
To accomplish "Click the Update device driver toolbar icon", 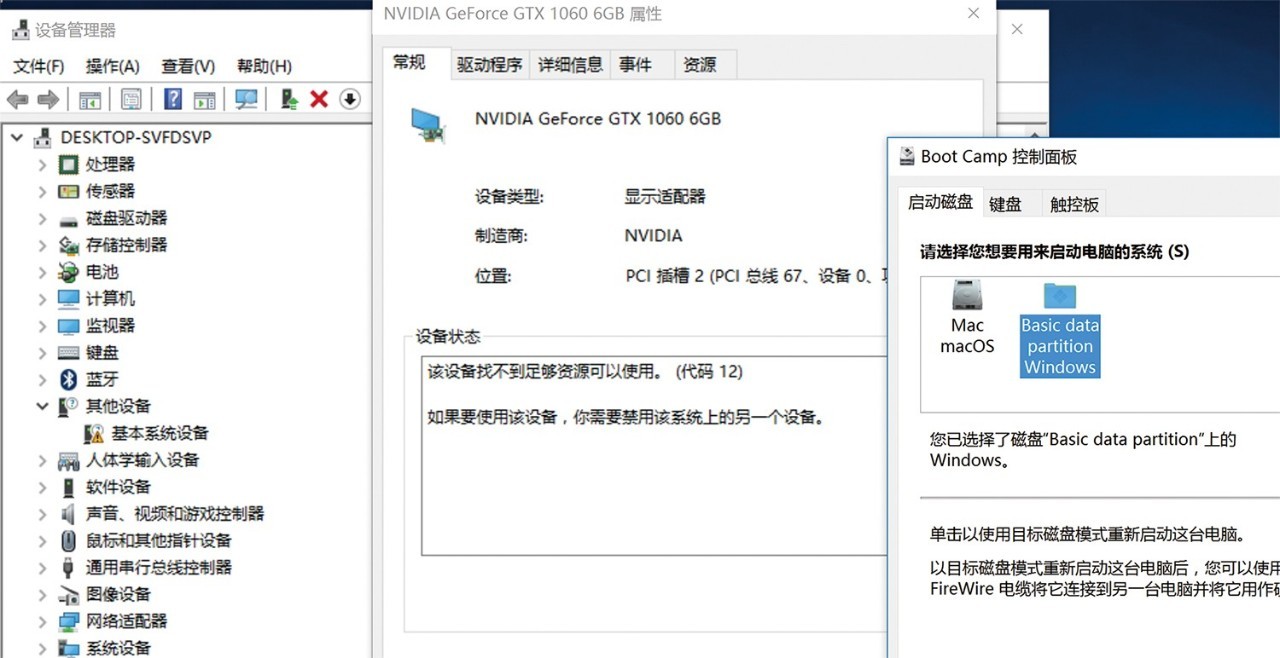I will pos(289,99).
